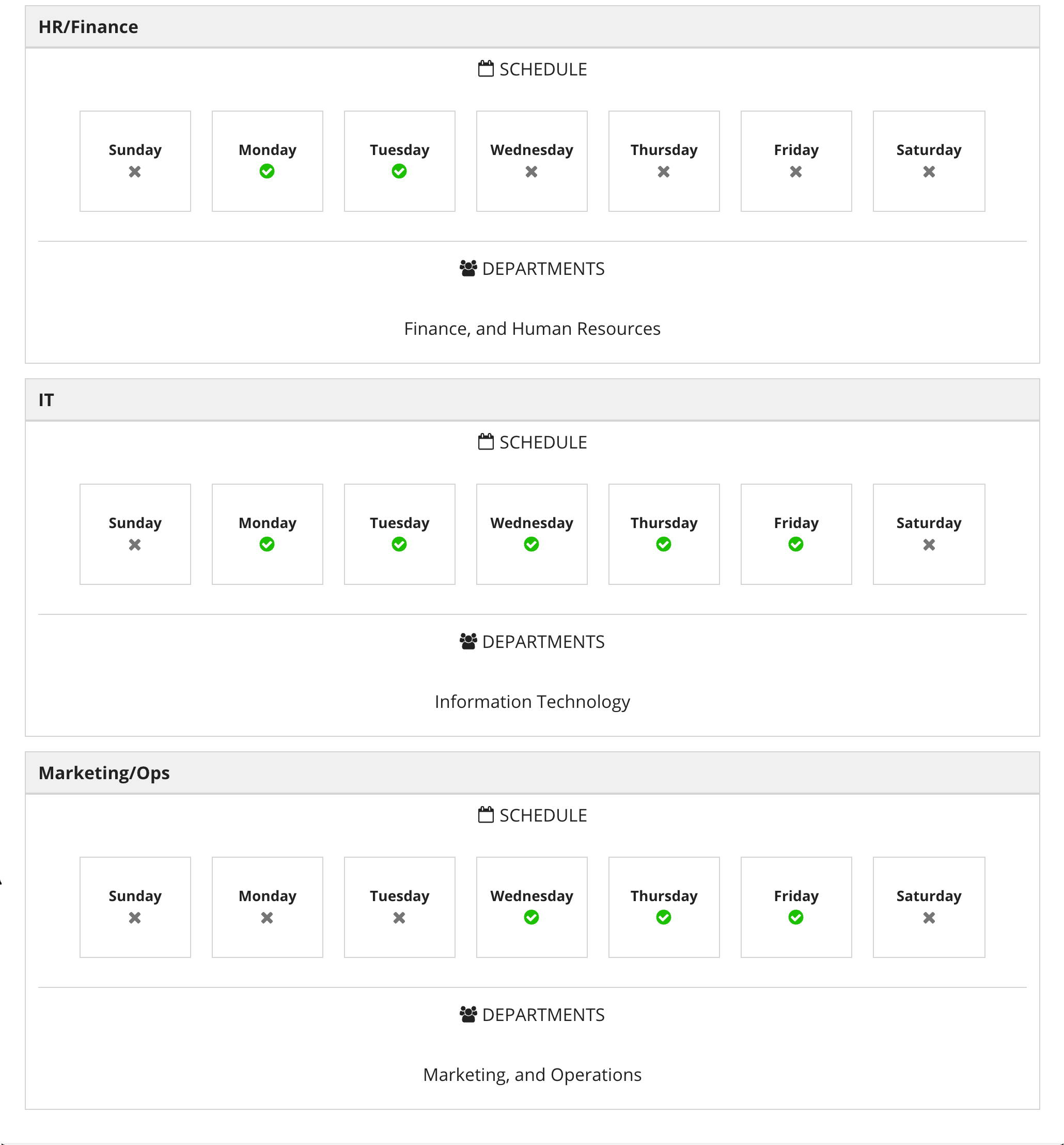Click the green checkmark on IT Monday
Viewport: 1064px width, 1145px height.
267,544
